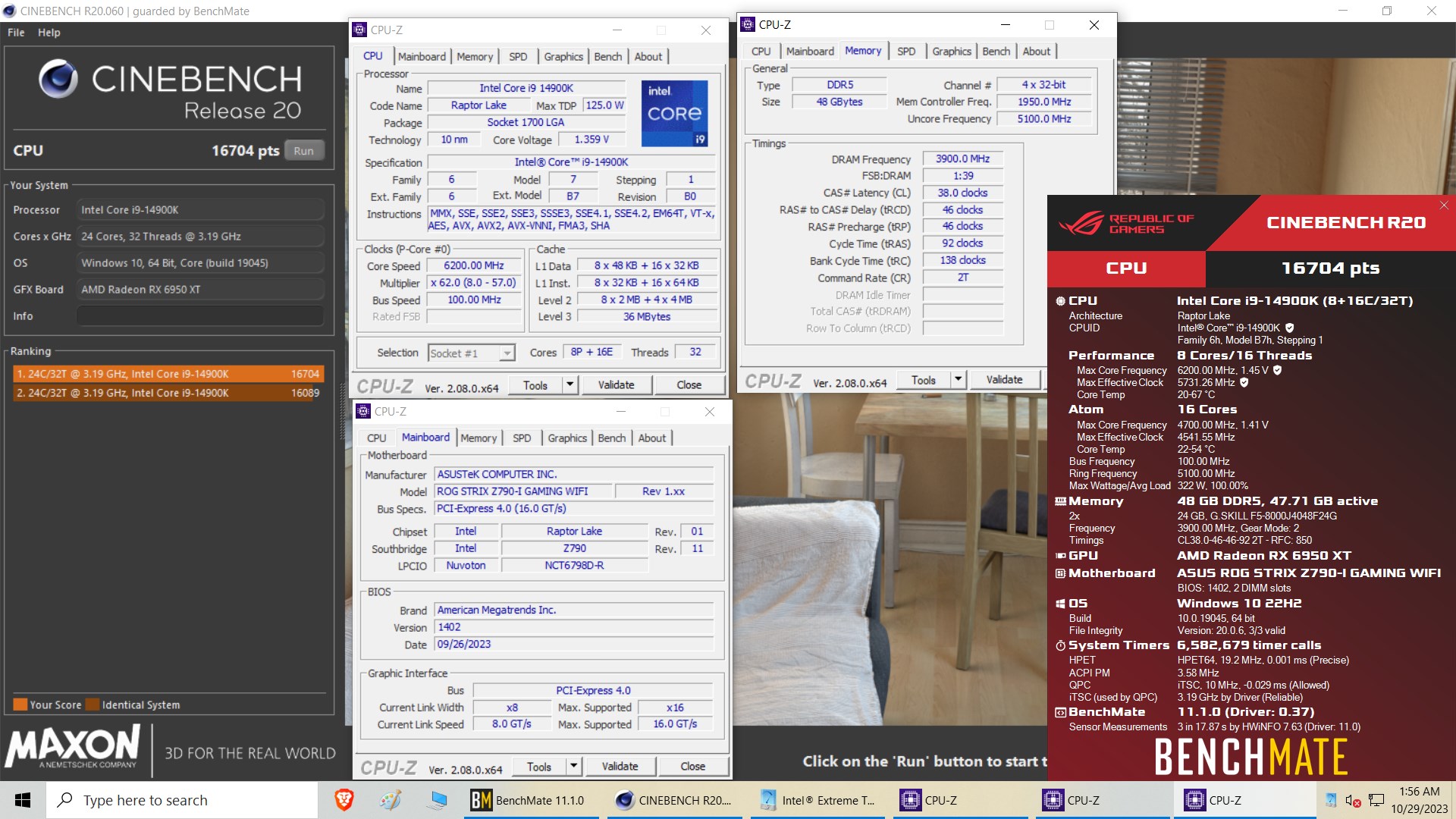Click DRAM Frequency 3900.0 MHz value
Image resolution: width=1456 pixels, height=819 pixels.
pos(962,158)
